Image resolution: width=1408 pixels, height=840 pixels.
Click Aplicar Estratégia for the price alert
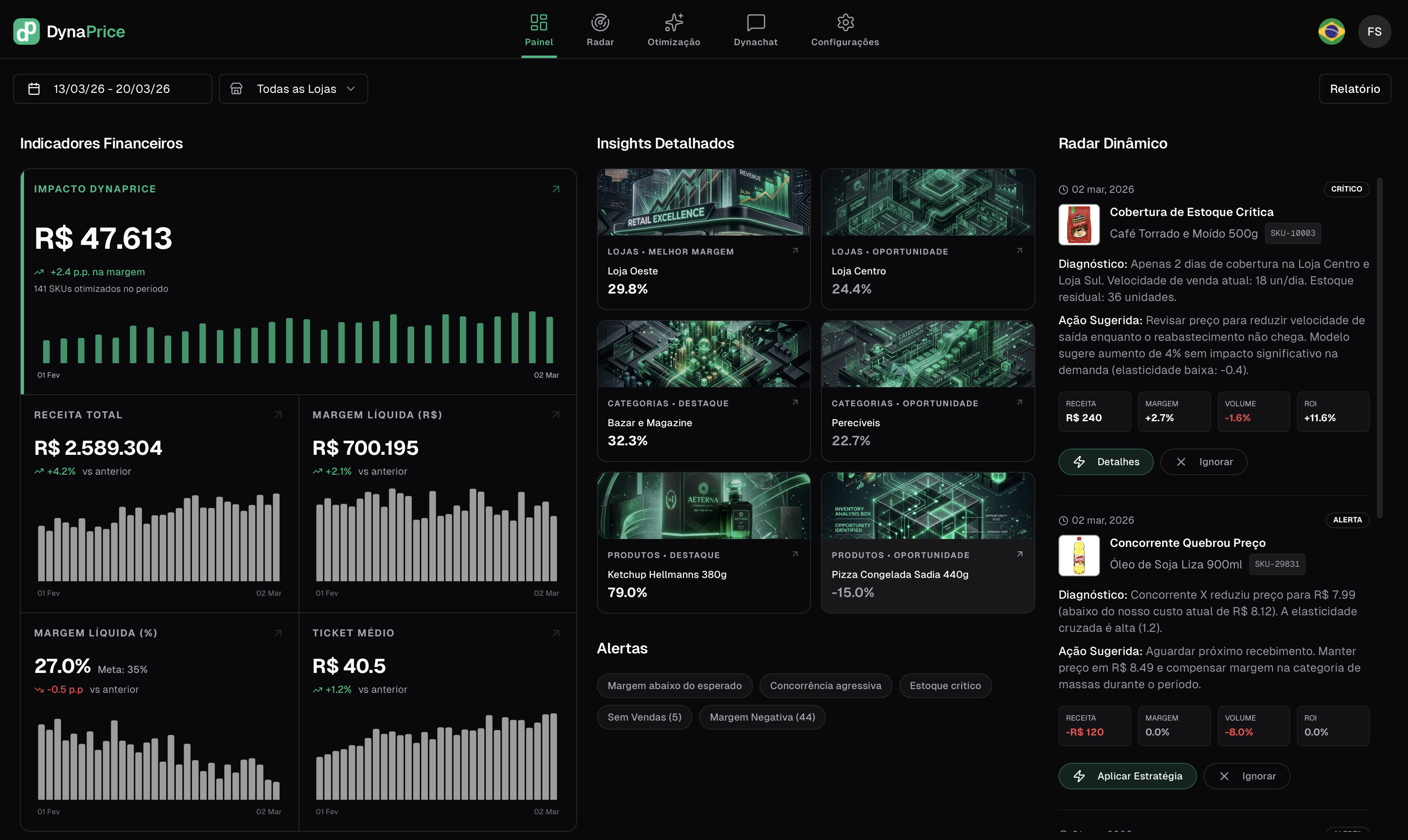tap(1127, 776)
